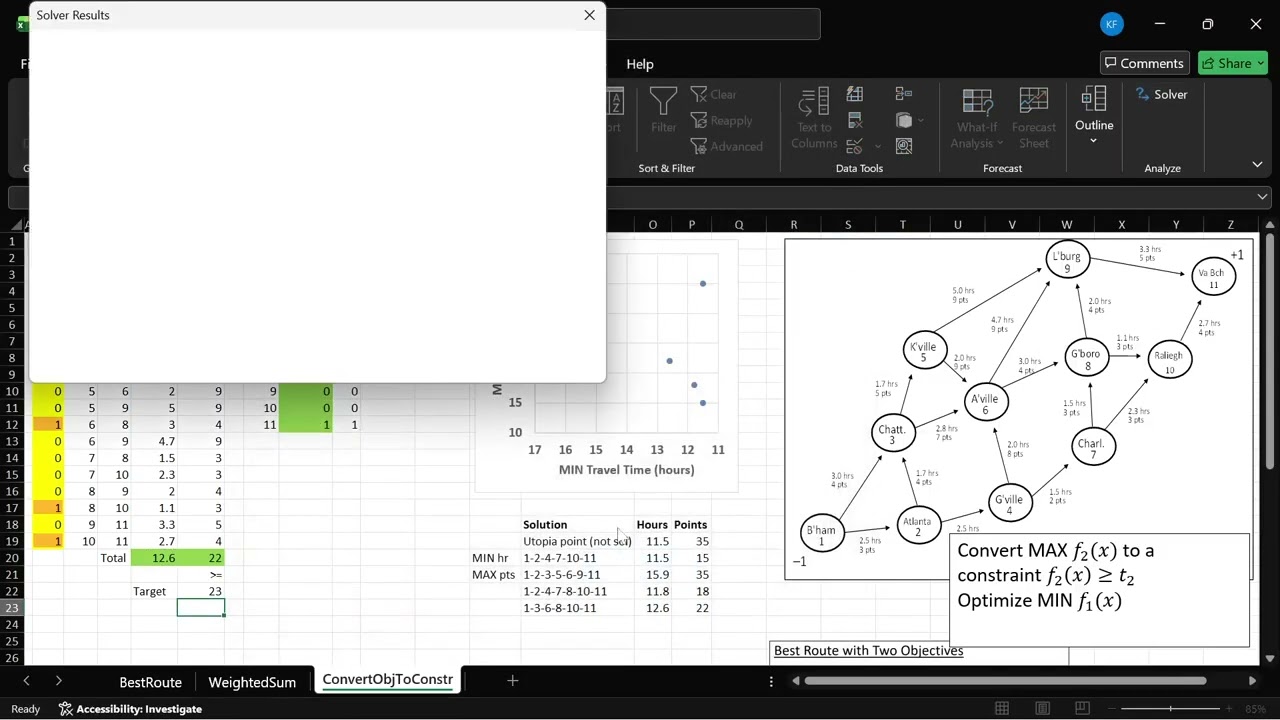Switch to the WeightedSum sheet tab
The image size is (1280, 720).
[252, 682]
